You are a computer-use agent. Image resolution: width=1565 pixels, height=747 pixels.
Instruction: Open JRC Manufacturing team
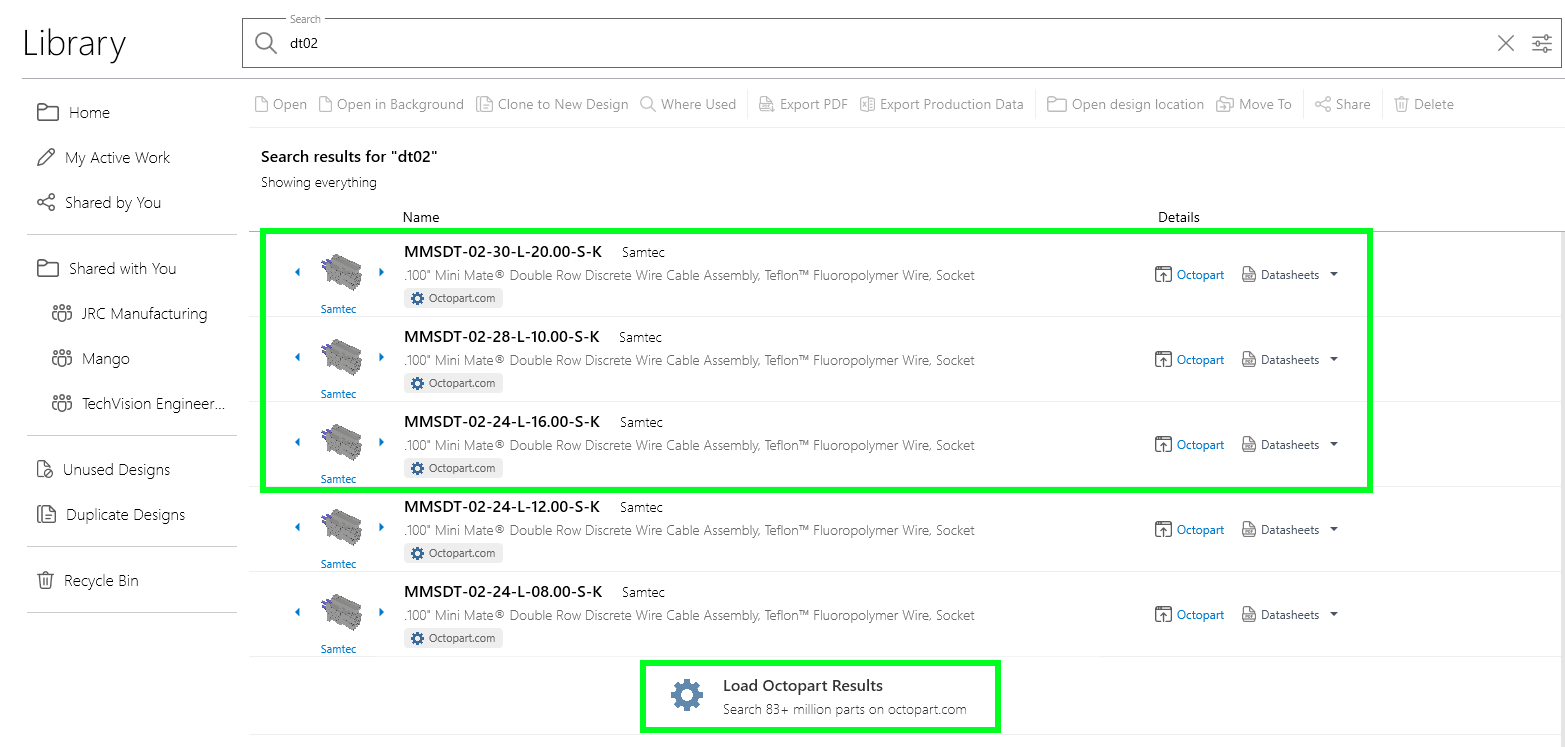129,313
